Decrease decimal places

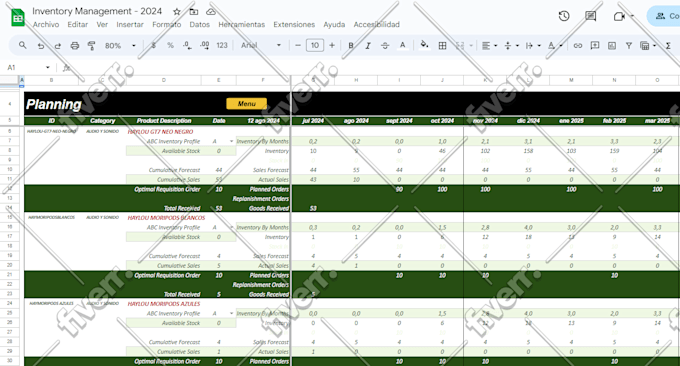187,45
